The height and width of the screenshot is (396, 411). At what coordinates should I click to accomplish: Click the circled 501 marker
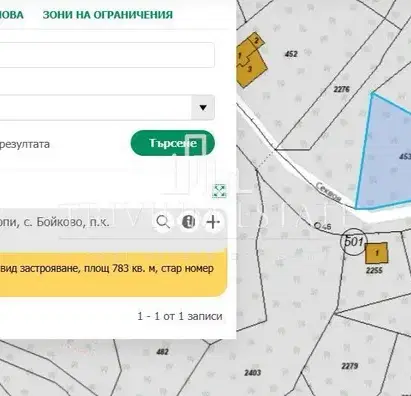pos(354,241)
